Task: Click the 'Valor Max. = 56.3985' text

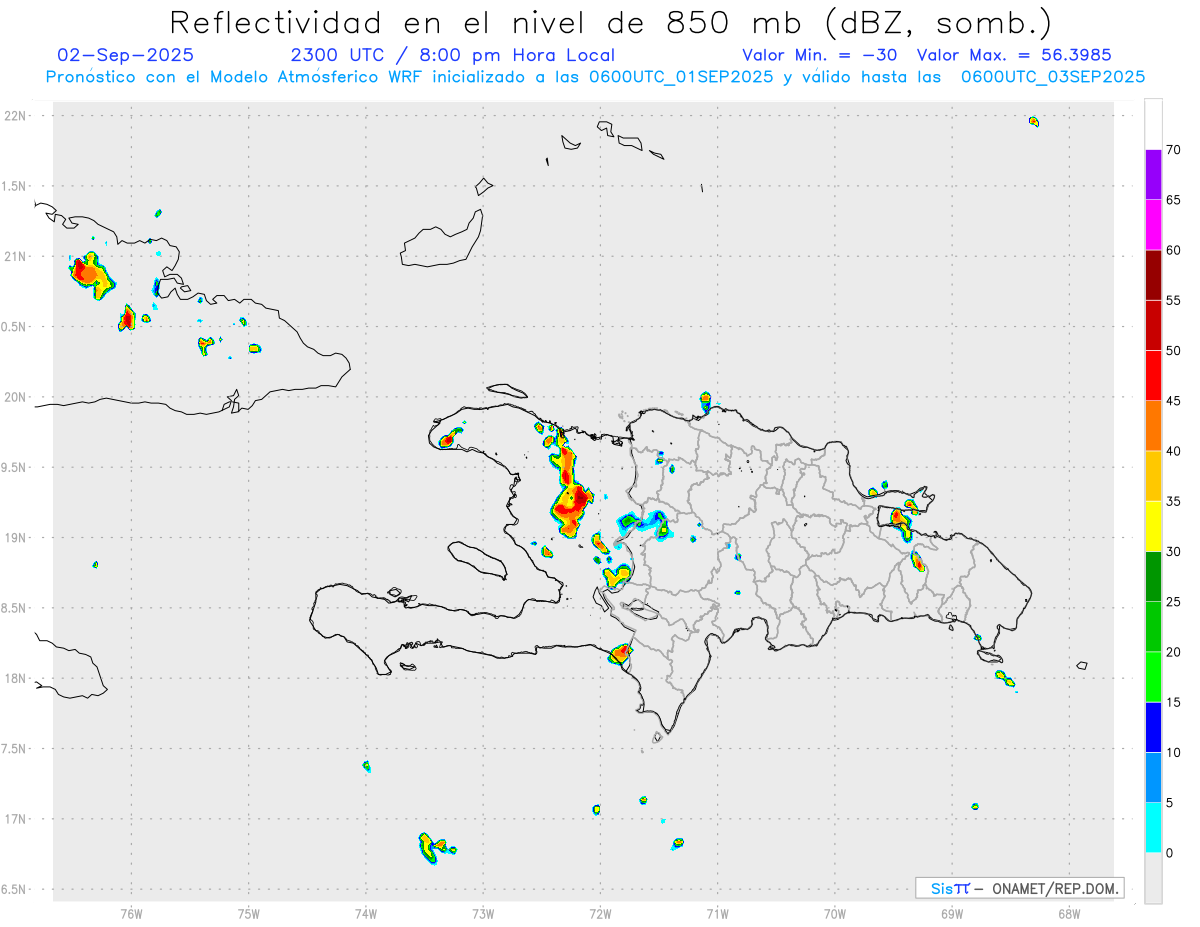Action: tap(1014, 55)
